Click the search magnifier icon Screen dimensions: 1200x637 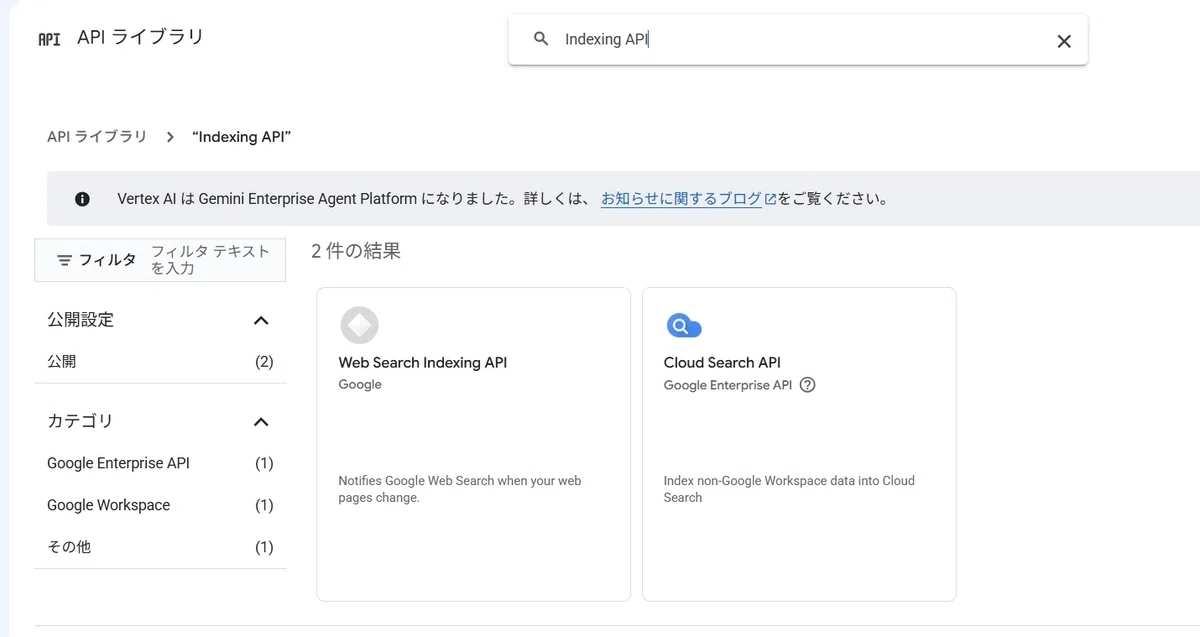[x=541, y=39]
